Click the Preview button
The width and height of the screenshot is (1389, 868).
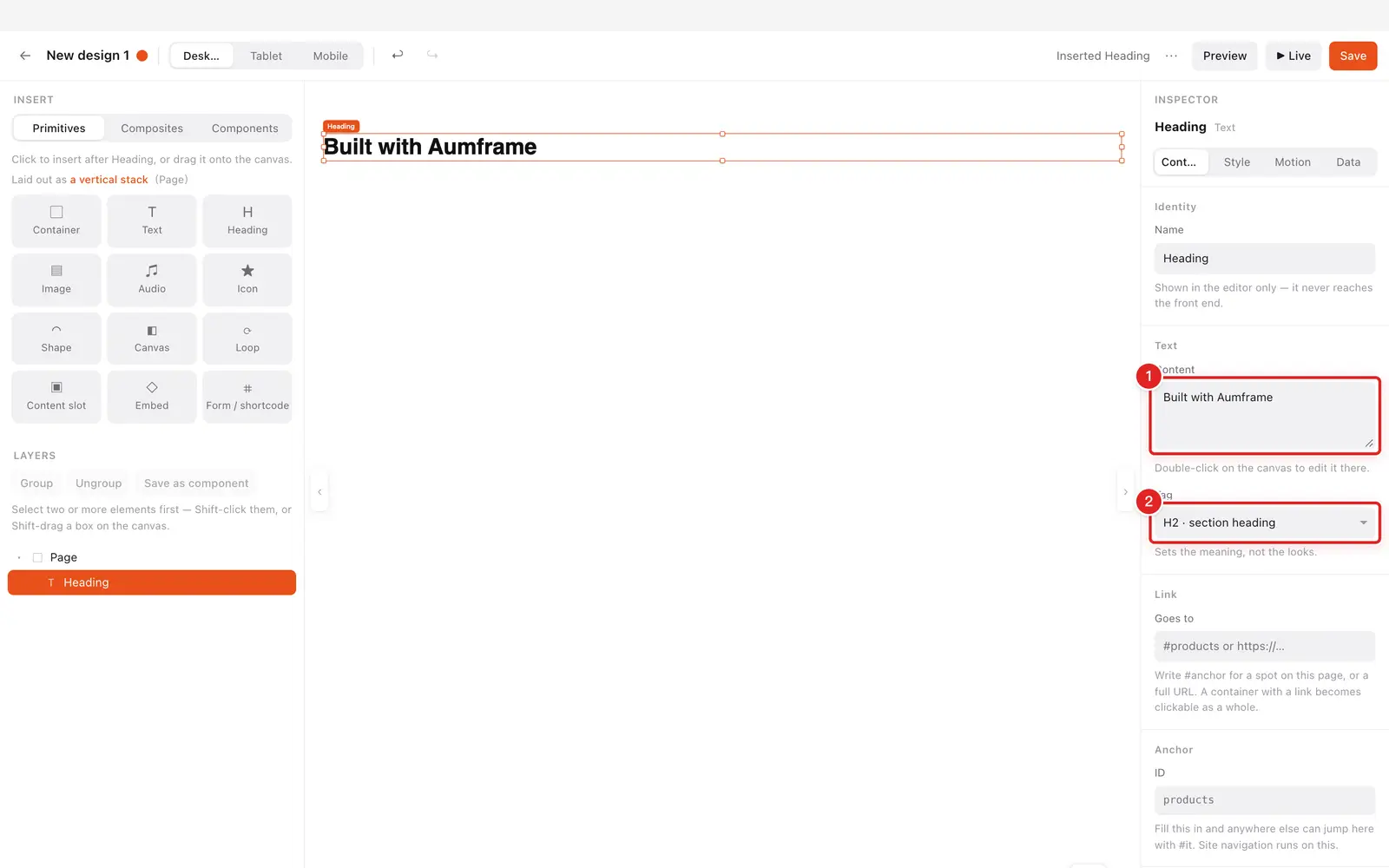[1224, 56]
